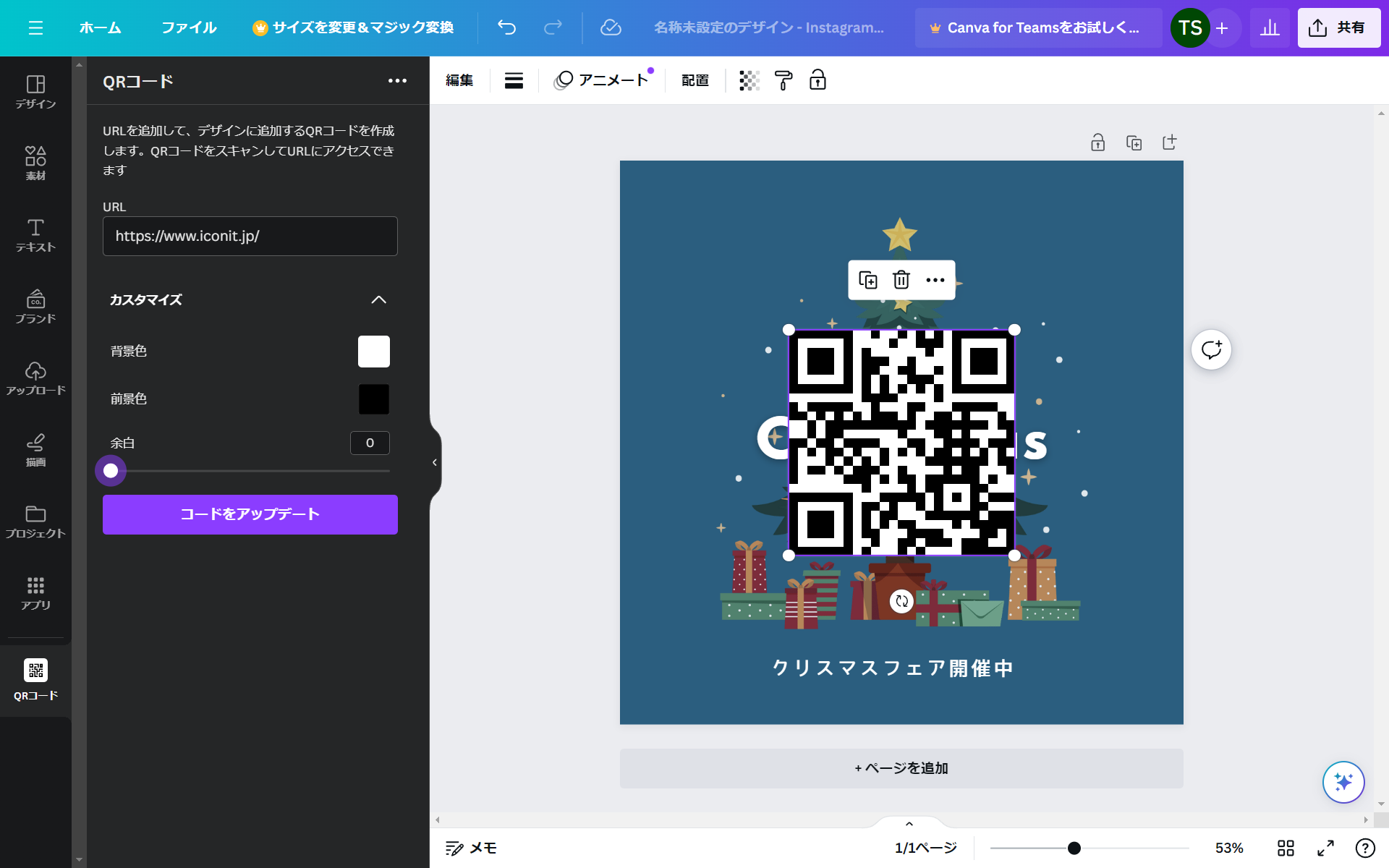1389x868 pixels.
Task: Hide the side panel with collapse arrow
Action: coord(435,462)
